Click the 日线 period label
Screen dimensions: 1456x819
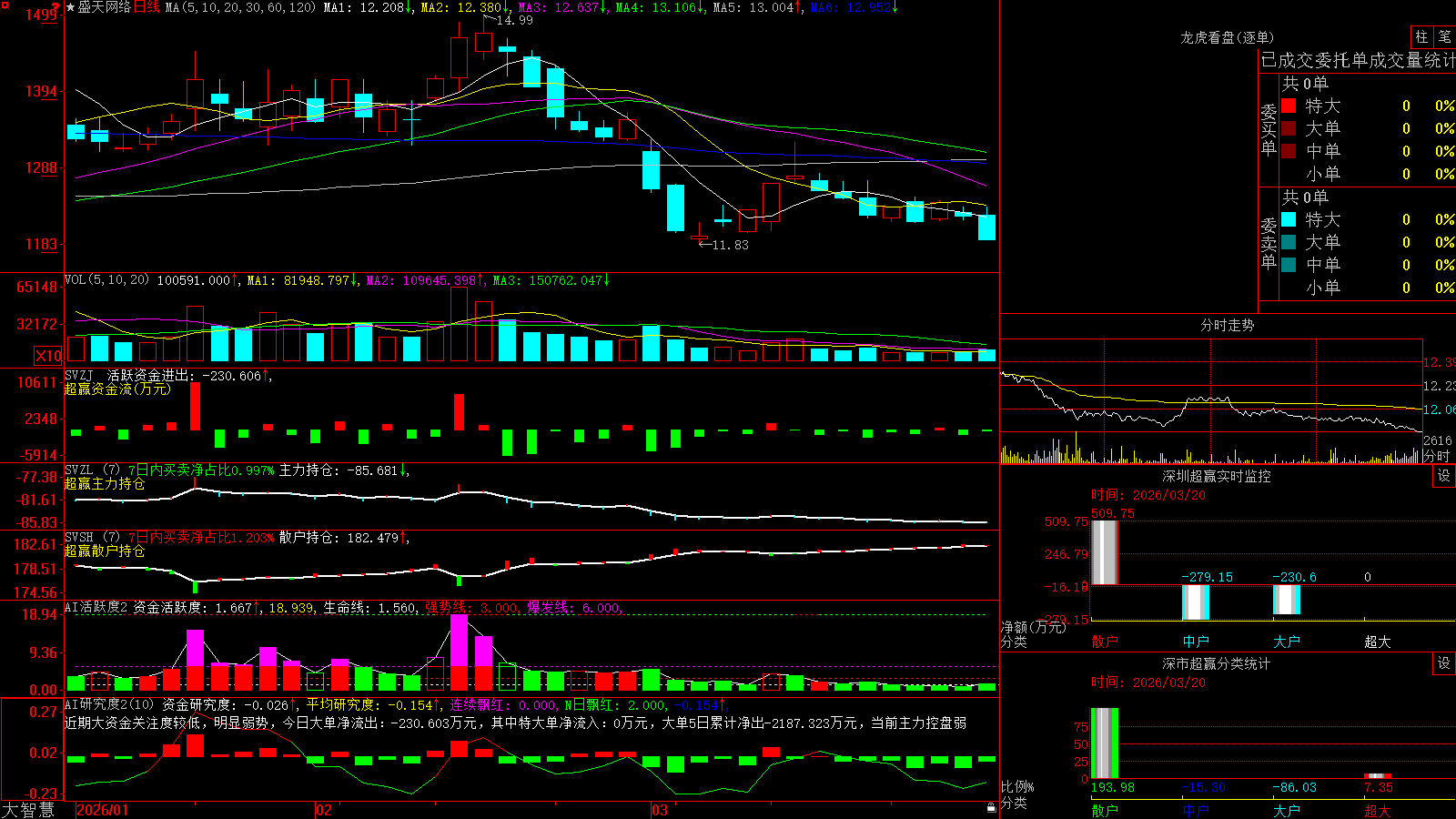pyautogui.click(x=147, y=7)
